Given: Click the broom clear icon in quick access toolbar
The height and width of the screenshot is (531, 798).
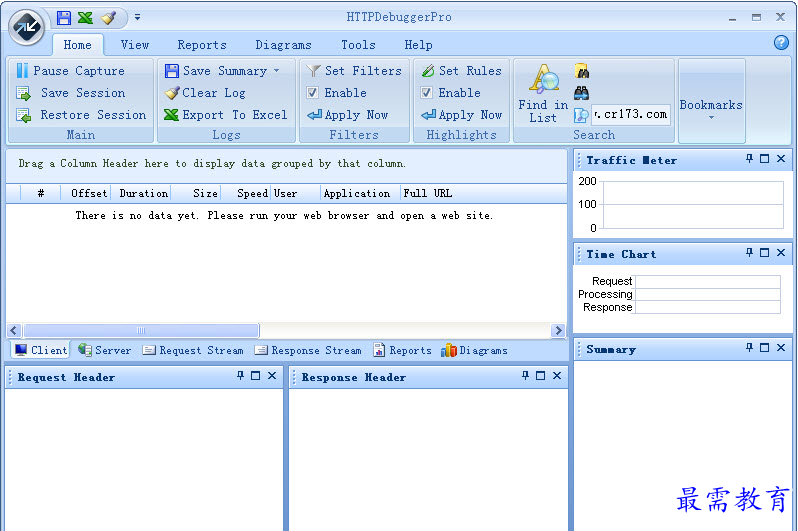Looking at the screenshot, I should [108, 18].
